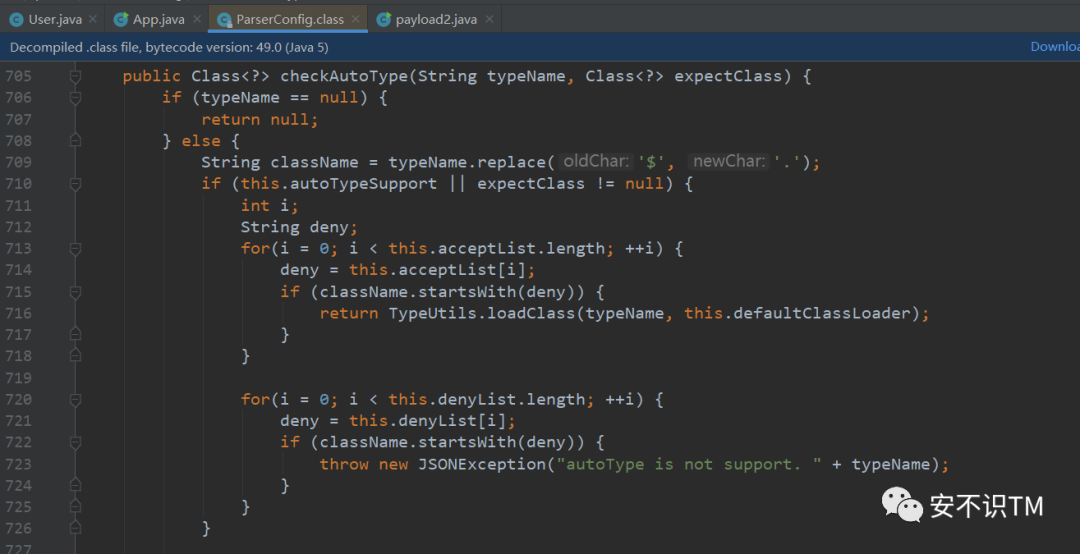Image resolution: width=1080 pixels, height=554 pixels.
Task: Collapse the checkAutoType method at line 705
Action: 75,76
